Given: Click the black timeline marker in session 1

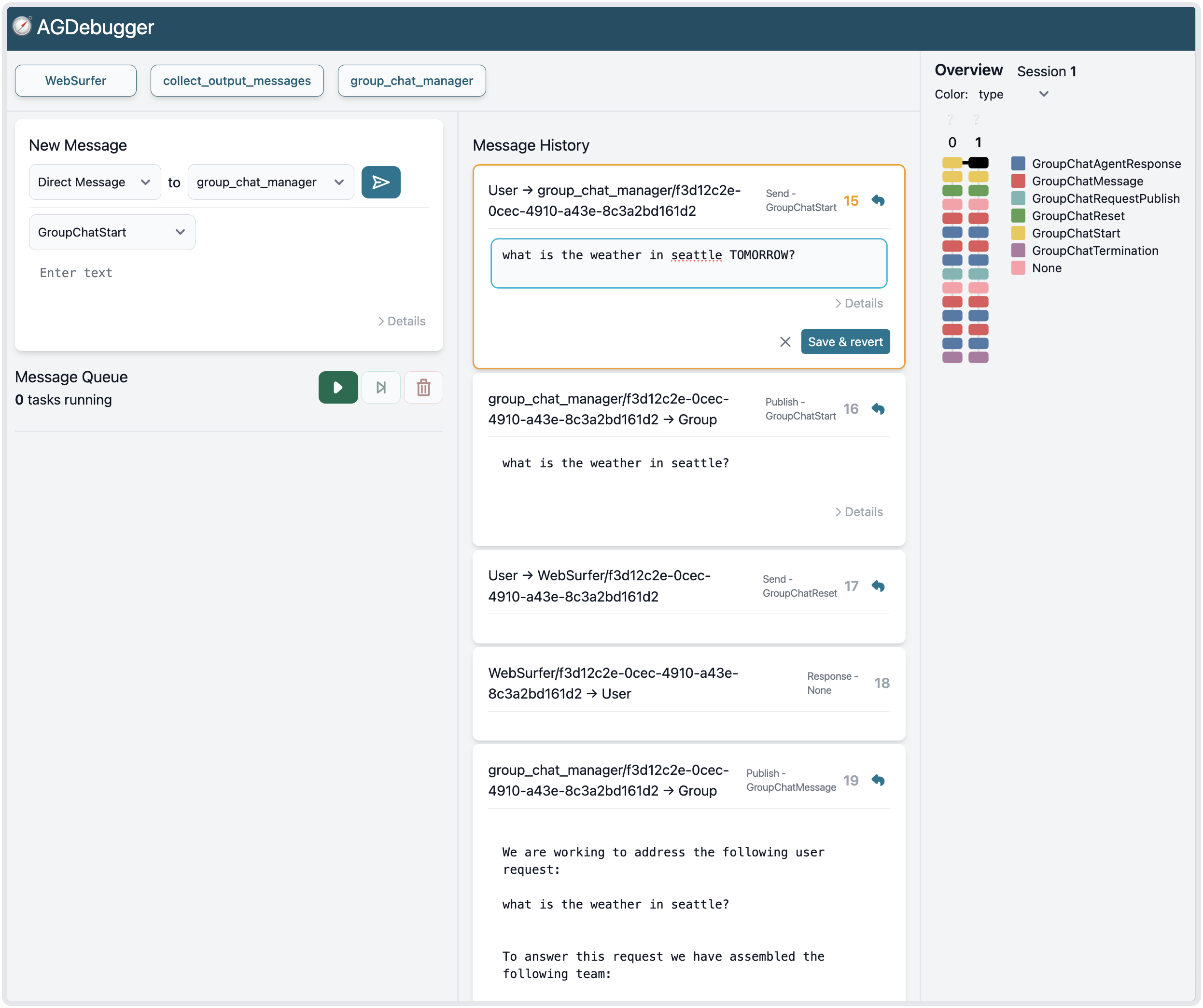Looking at the screenshot, I should [x=978, y=163].
